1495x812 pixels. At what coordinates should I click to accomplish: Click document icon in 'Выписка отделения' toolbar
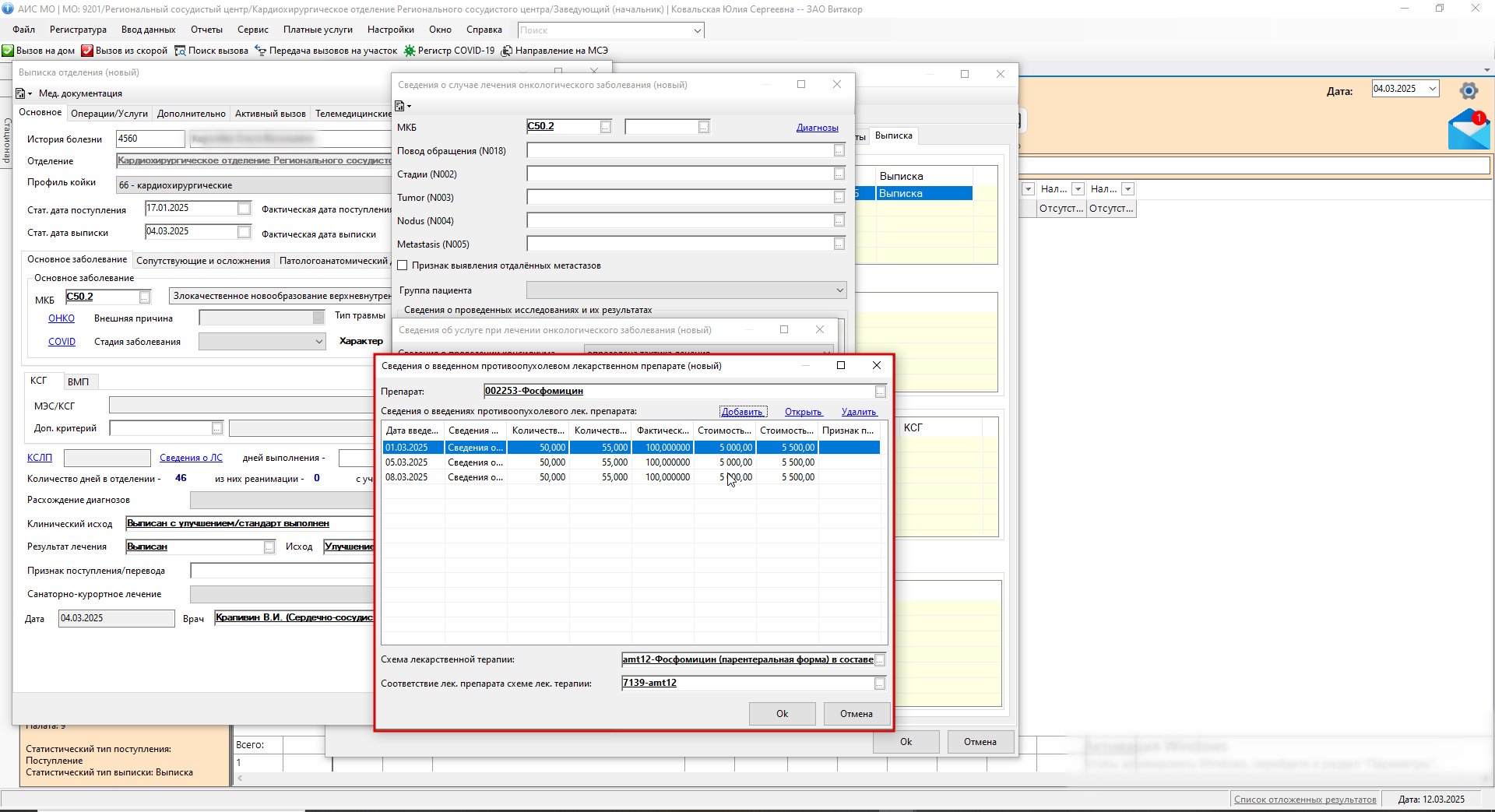pos(20,93)
